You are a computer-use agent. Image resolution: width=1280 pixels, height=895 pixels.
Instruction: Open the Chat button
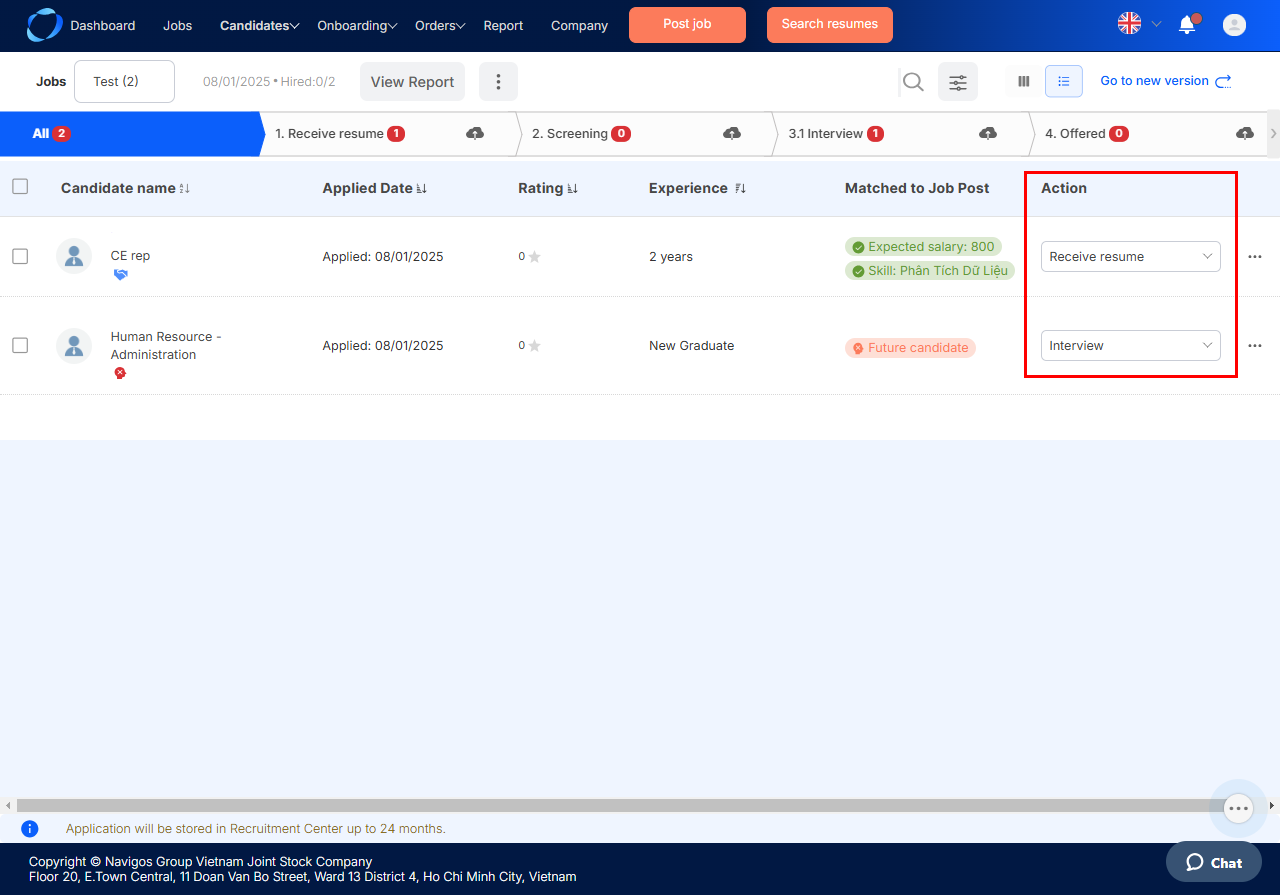click(x=1214, y=862)
